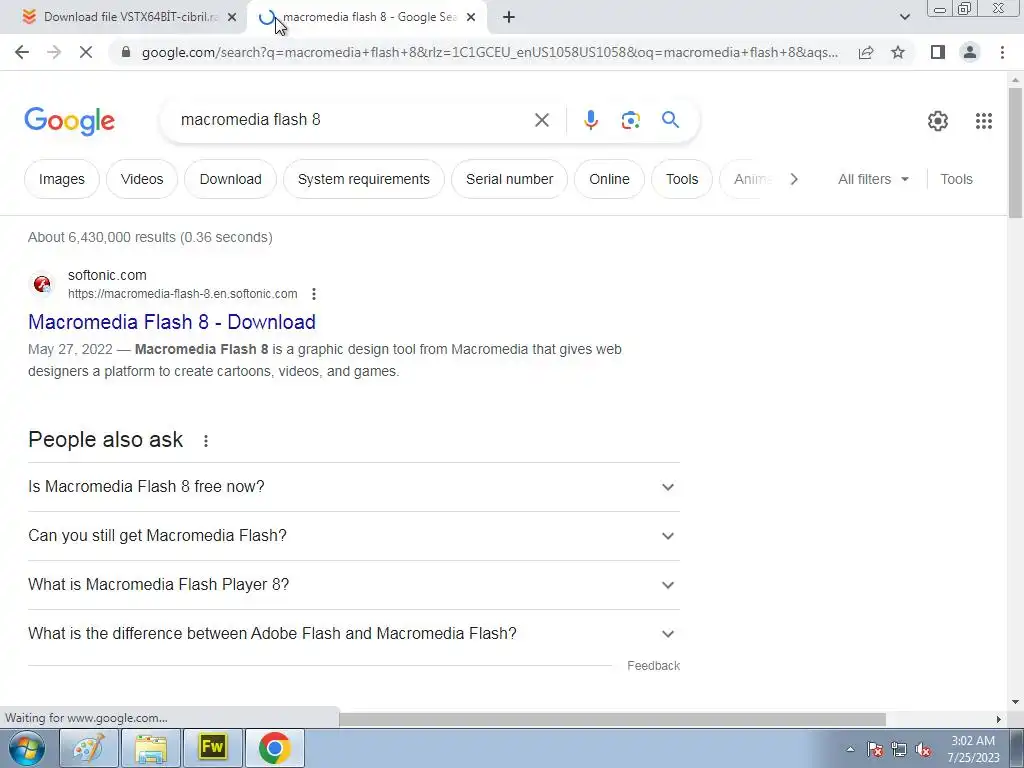Image resolution: width=1024 pixels, height=768 pixels.
Task: Open Google apps grid
Action: coord(984,121)
